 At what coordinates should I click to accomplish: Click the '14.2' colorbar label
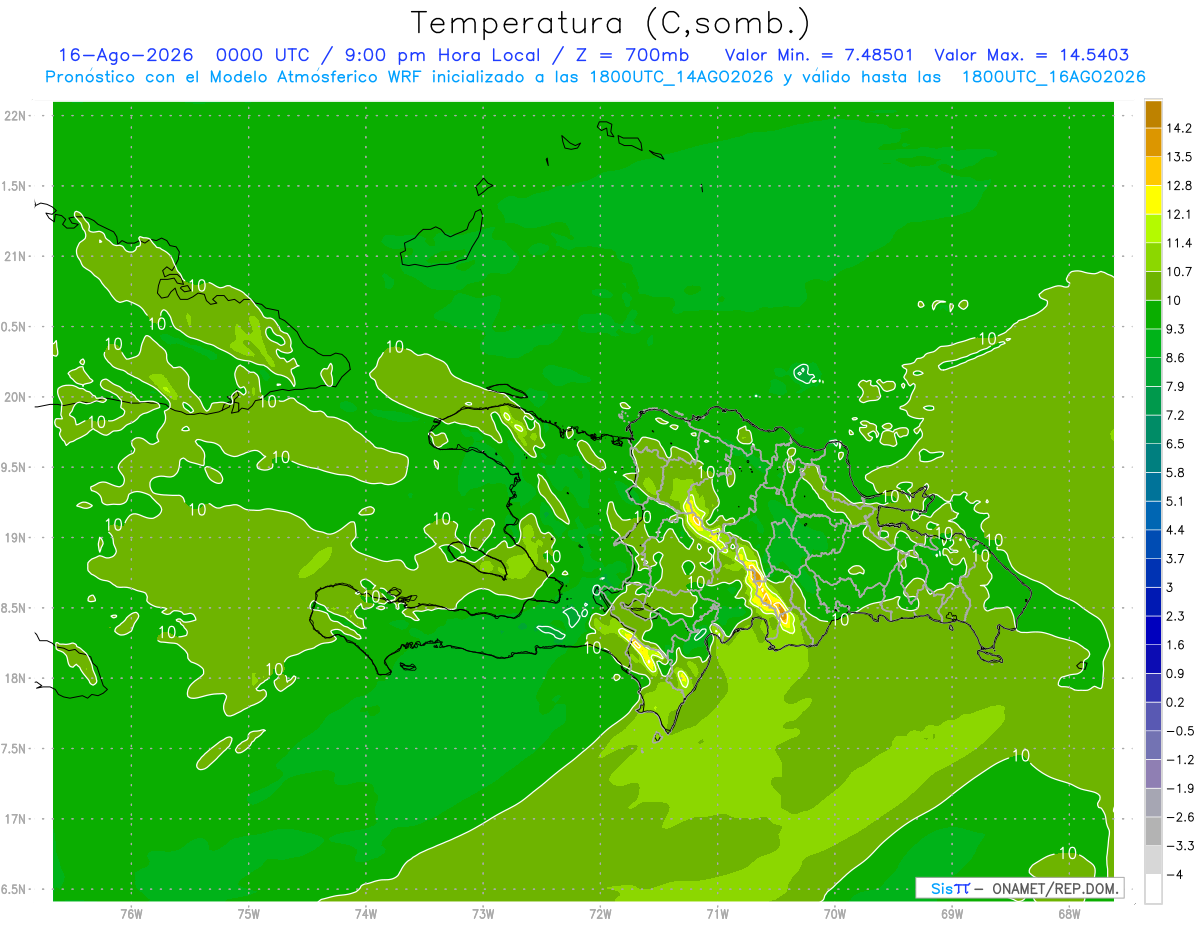click(x=1179, y=128)
